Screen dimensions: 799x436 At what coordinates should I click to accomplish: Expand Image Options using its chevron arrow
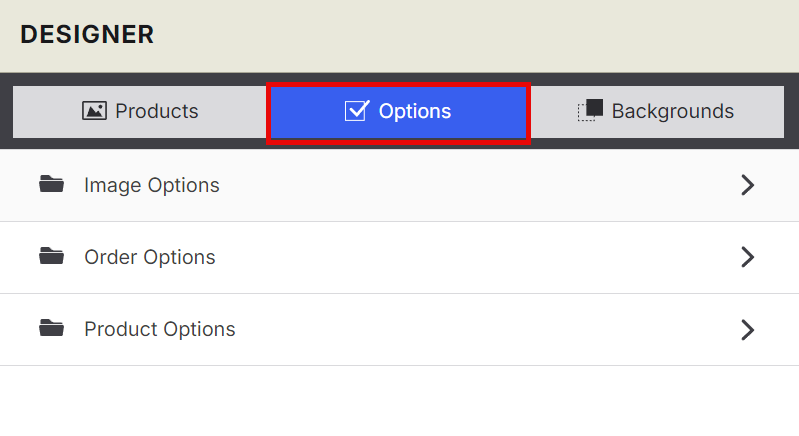(747, 185)
